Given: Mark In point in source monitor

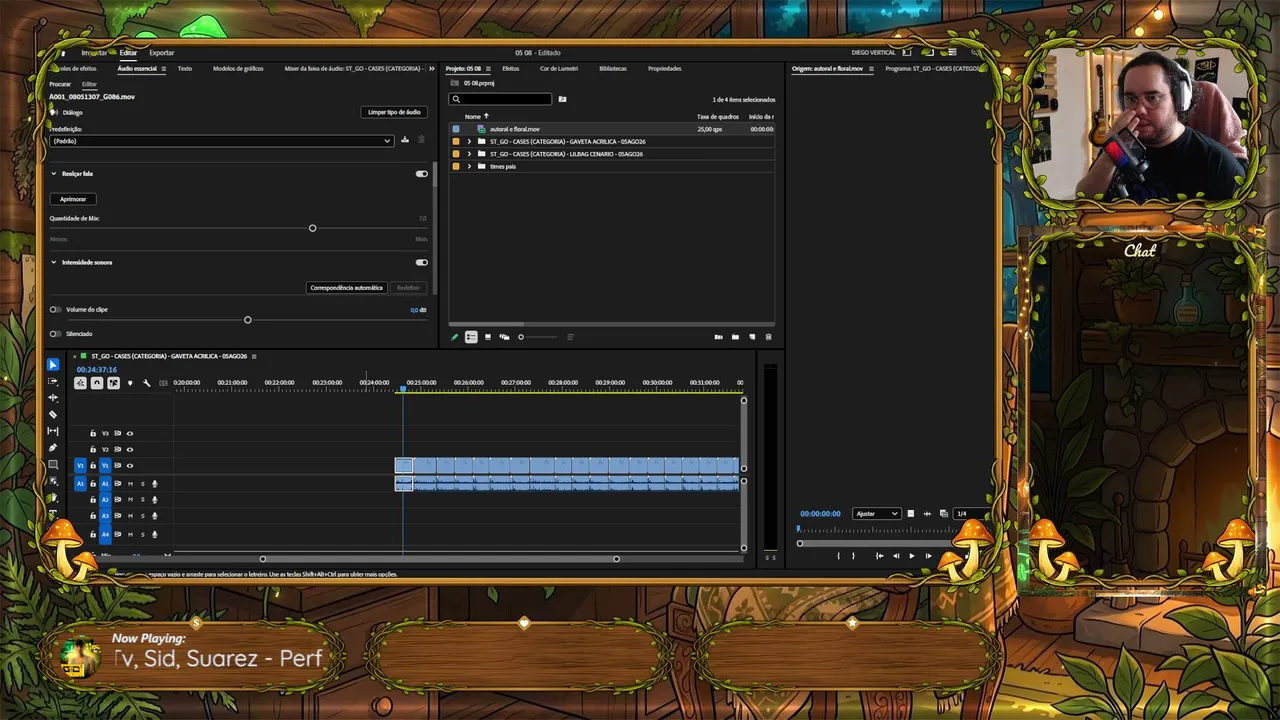Looking at the screenshot, I should [x=838, y=556].
